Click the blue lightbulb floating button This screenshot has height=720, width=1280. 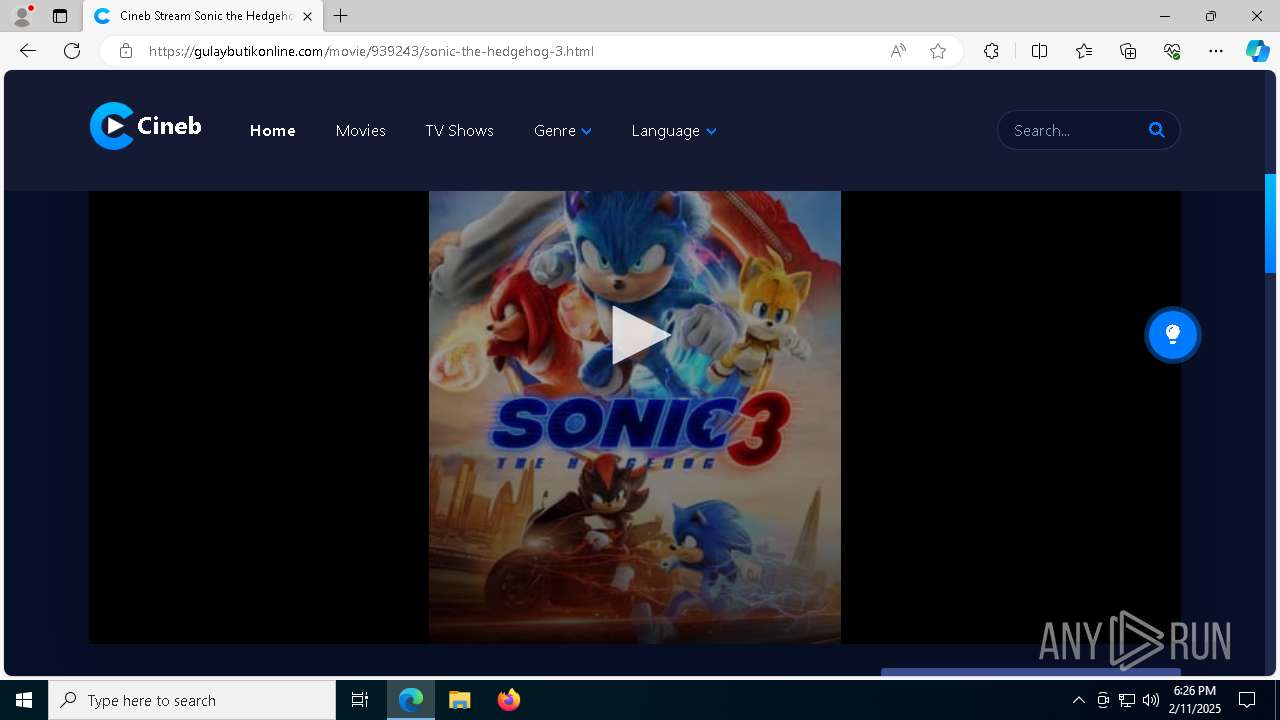[1172, 334]
